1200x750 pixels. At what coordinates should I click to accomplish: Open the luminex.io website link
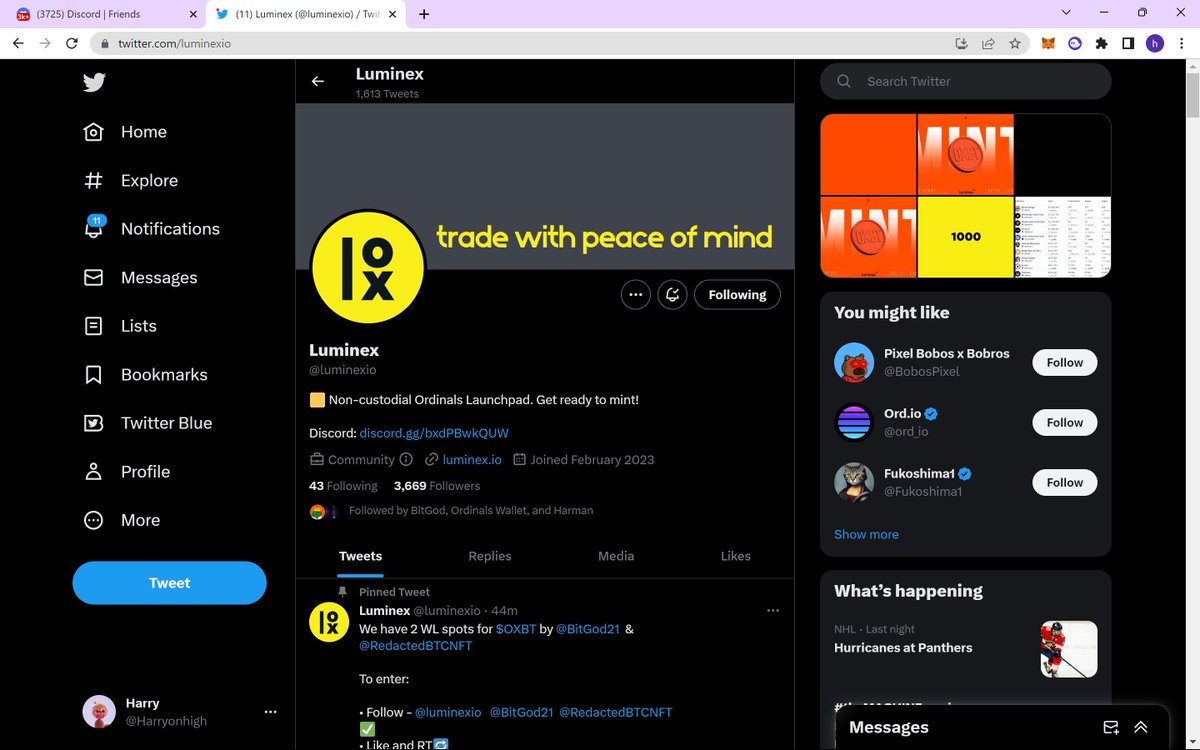point(472,460)
